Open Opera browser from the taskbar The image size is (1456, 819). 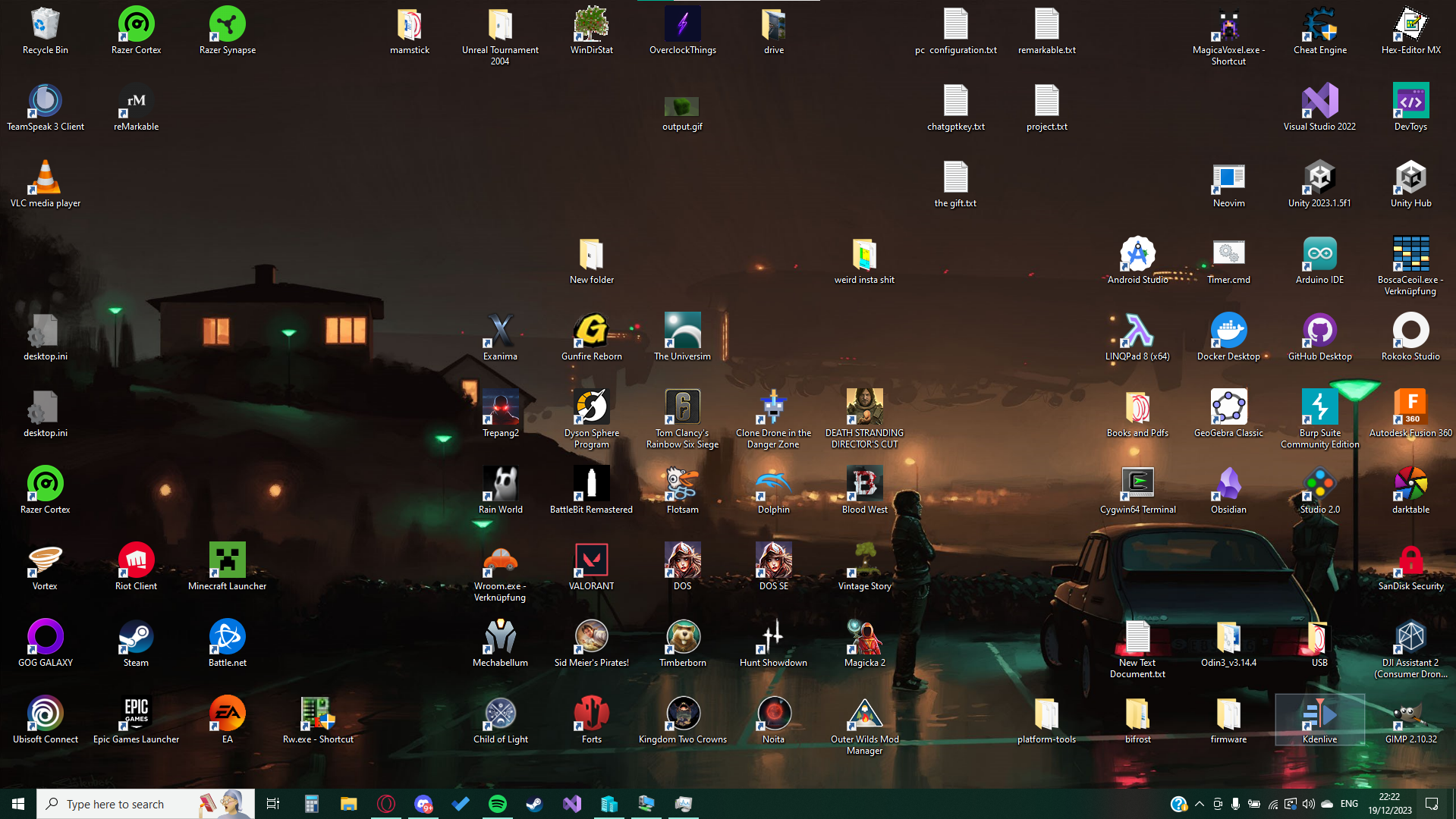(x=385, y=804)
